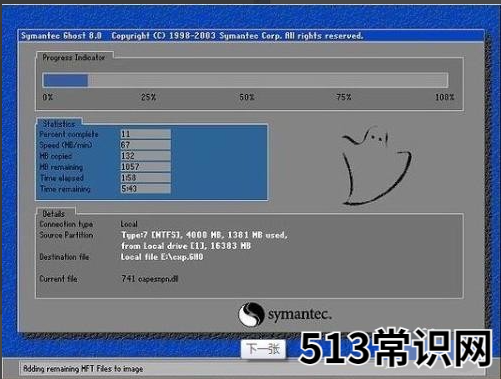The image size is (501, 379).
Task: Click the filled blue part of progress bar
Action: (66, 80)
